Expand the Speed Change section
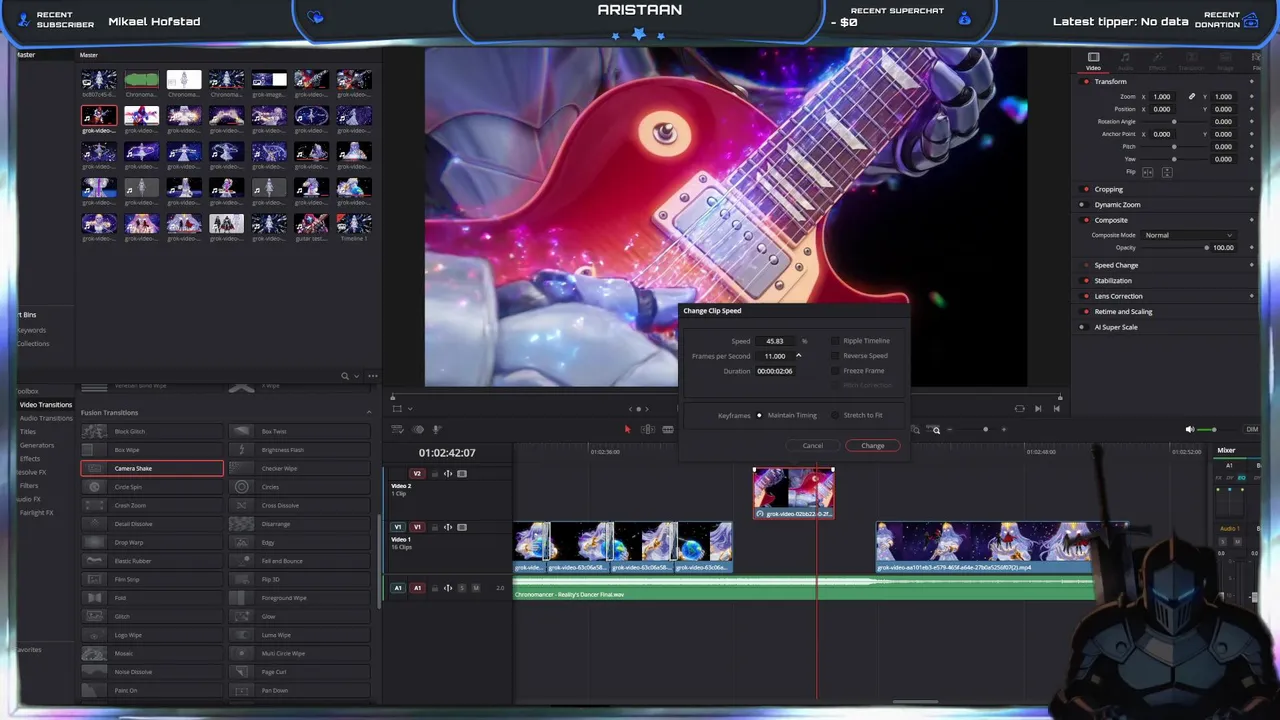 point(1116,265)
